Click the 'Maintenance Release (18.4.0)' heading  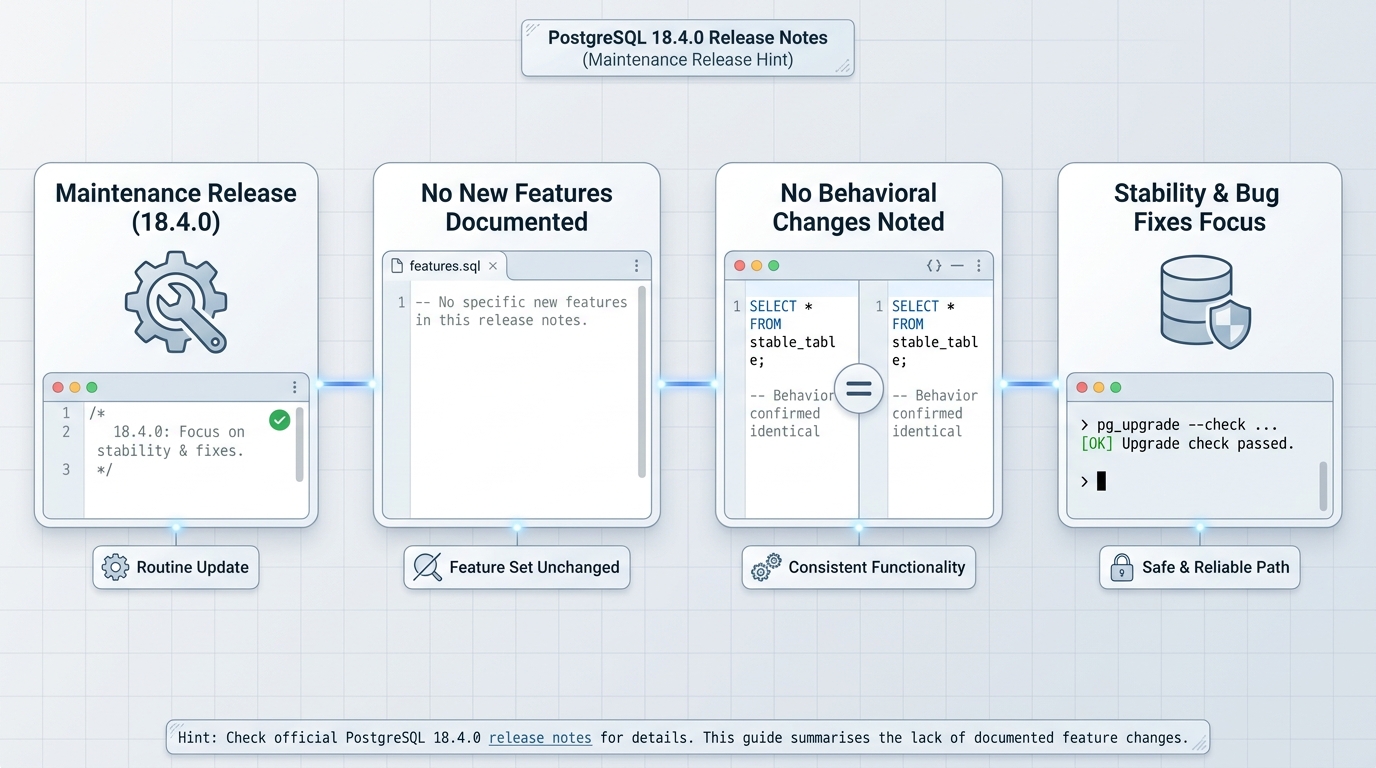click(176, 207)
